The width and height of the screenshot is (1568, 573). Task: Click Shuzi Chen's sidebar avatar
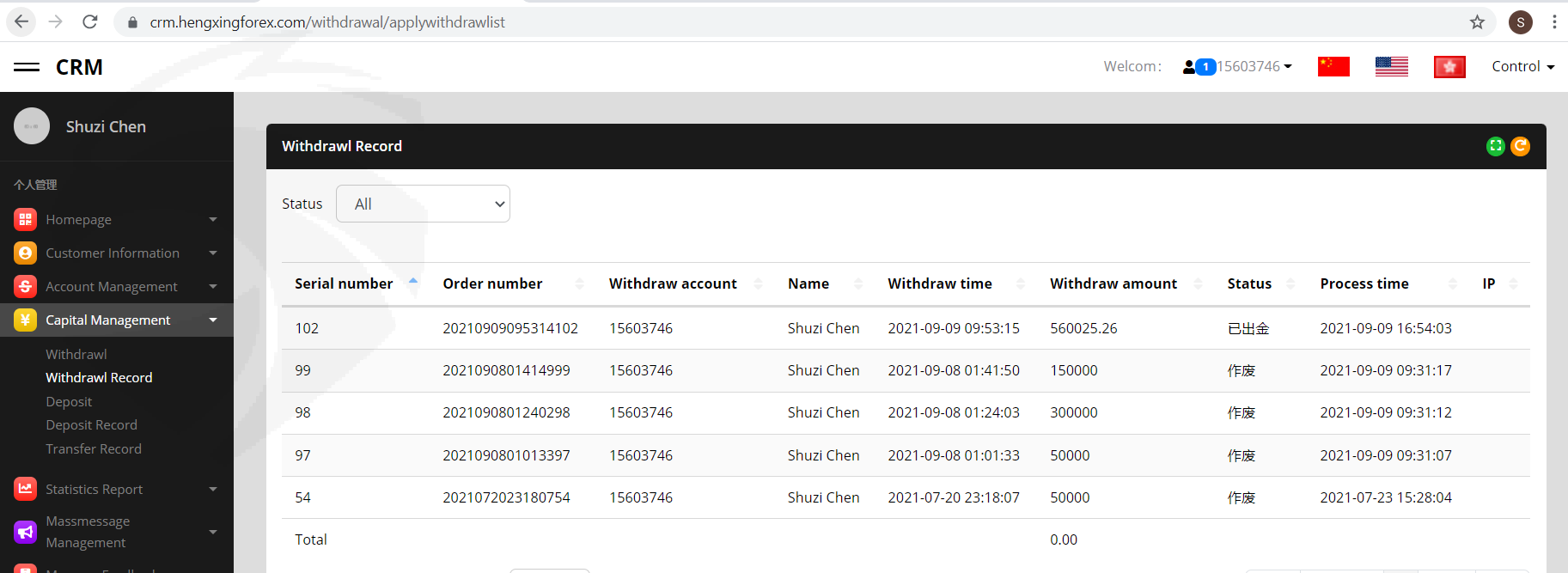tap(32, 126)
